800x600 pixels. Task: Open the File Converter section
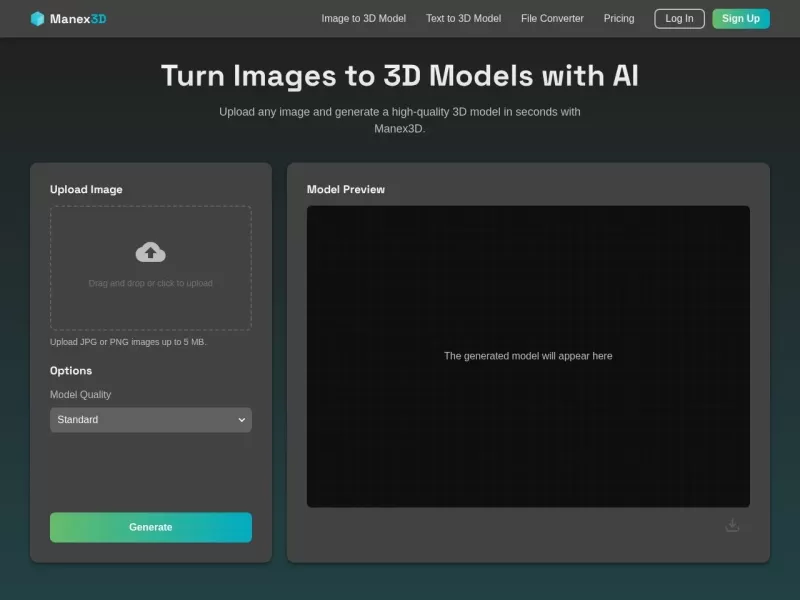pos(551,18)
